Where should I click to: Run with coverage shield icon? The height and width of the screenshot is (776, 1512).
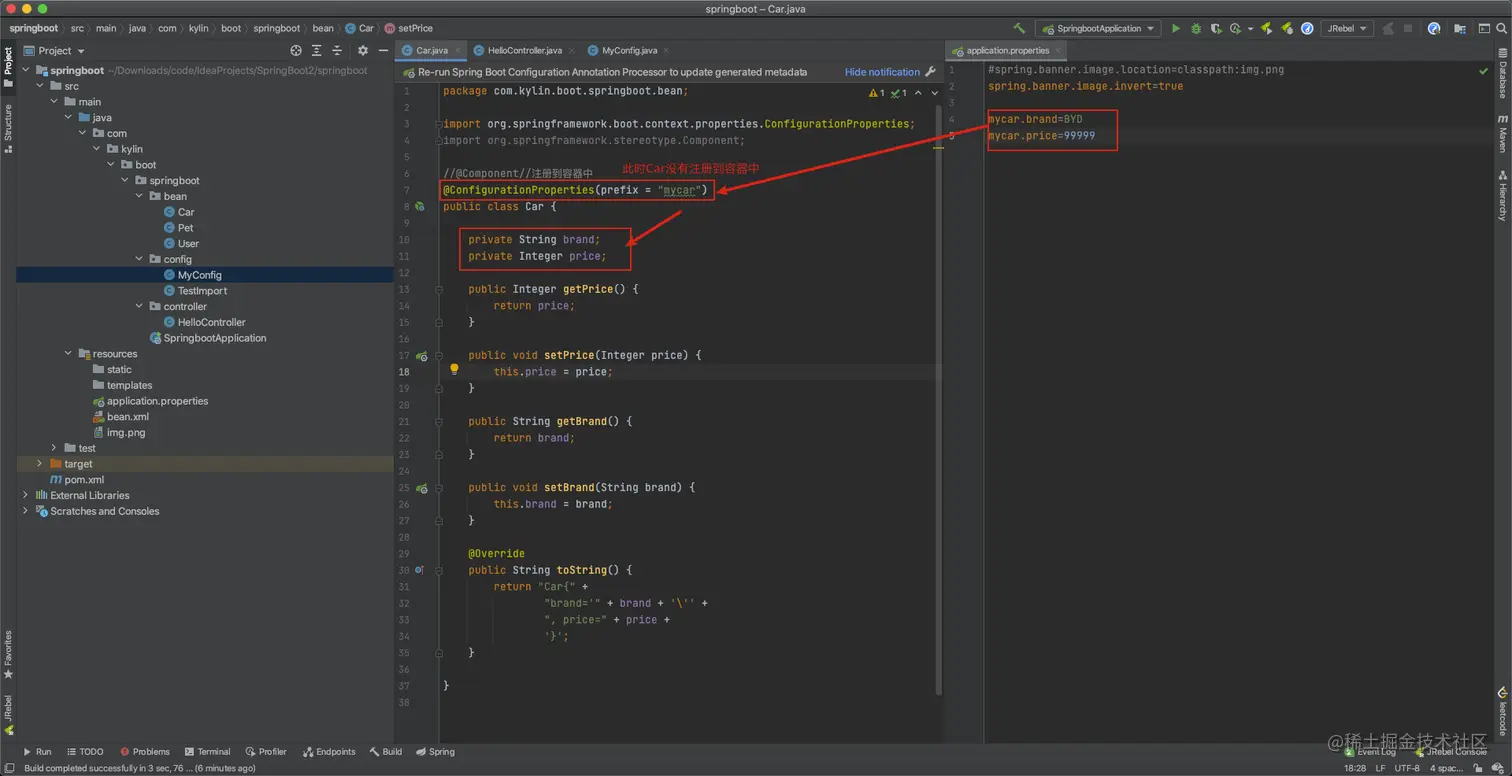click(1215, 28)
